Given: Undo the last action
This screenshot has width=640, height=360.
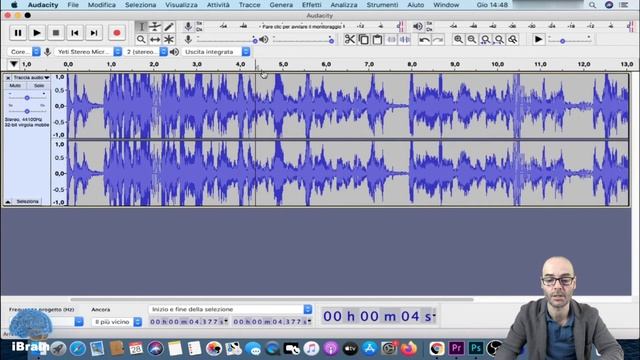Looking at the screenshot, I should [x=424, y=40].
